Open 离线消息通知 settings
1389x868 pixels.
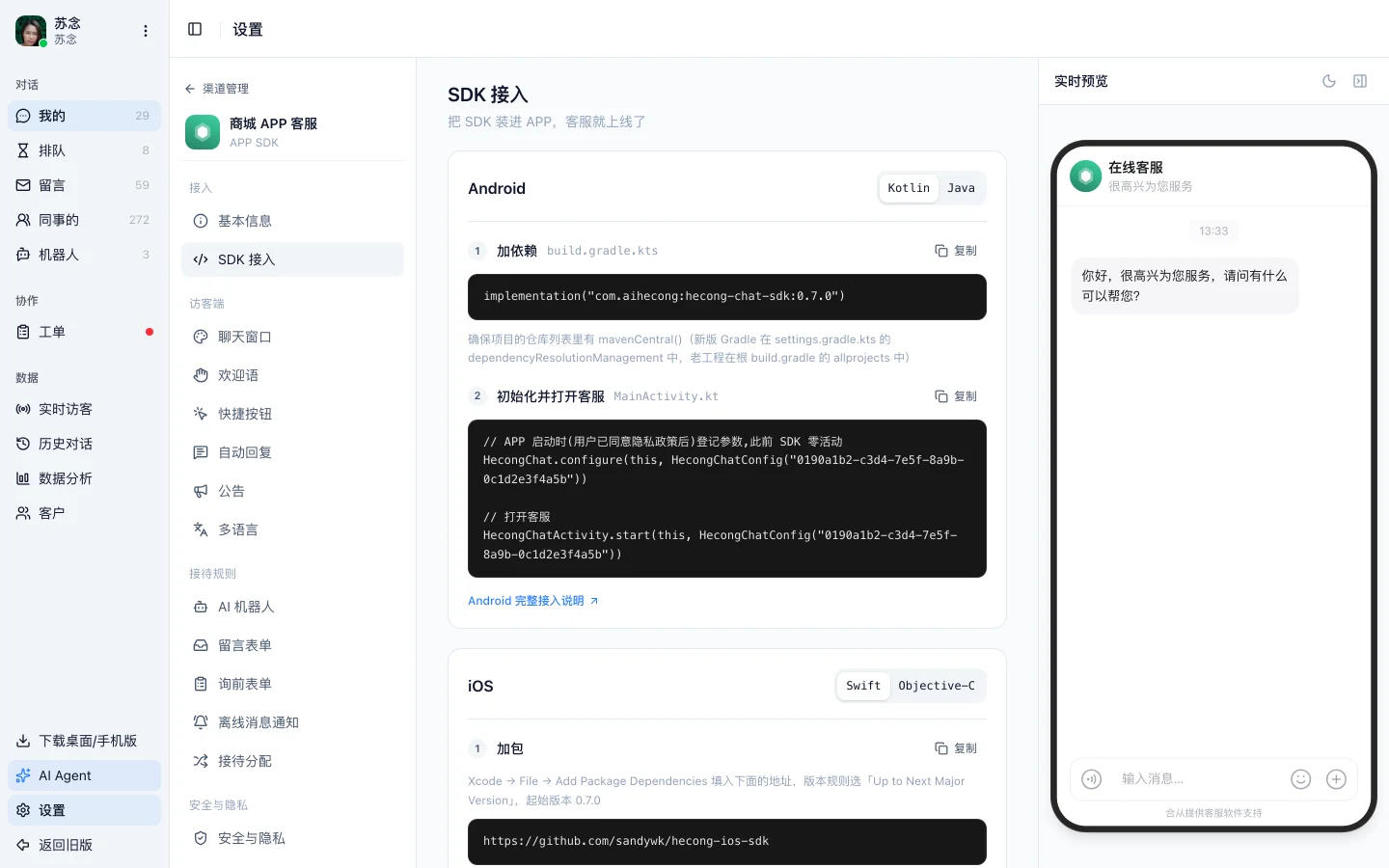click(x=292, y=722)
